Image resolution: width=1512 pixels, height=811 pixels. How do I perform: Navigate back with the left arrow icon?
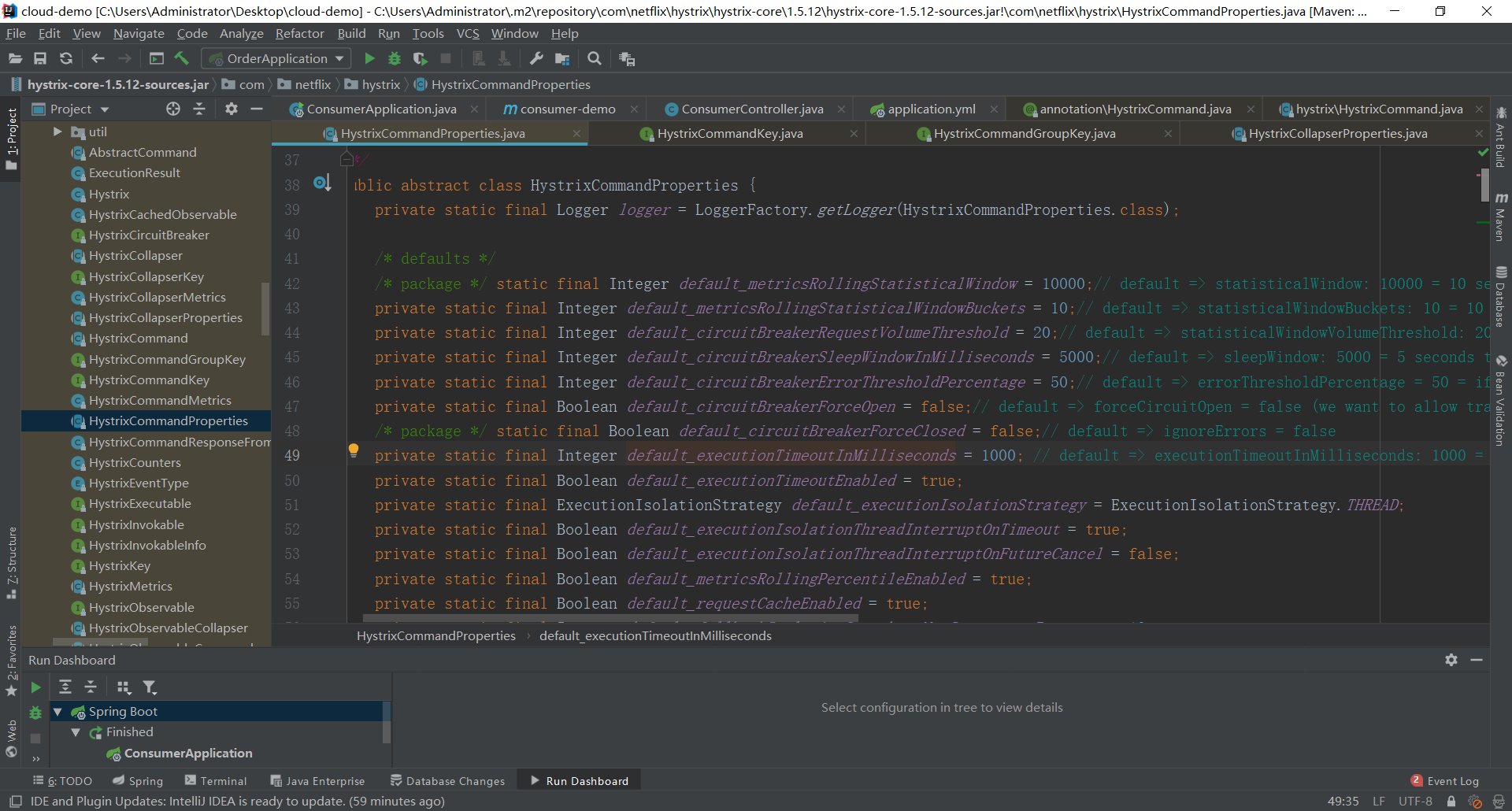pos(98,58)
